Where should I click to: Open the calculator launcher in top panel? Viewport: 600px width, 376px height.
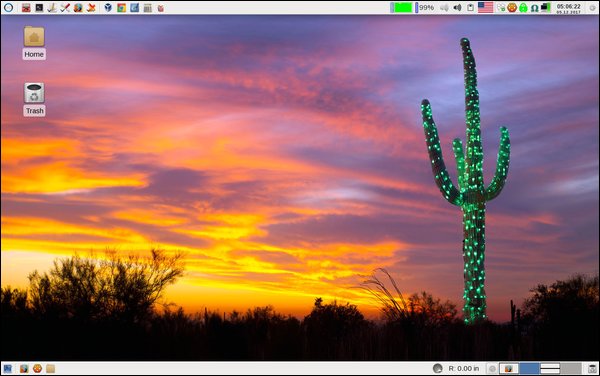pyautogui.click(x=147, y=7)
